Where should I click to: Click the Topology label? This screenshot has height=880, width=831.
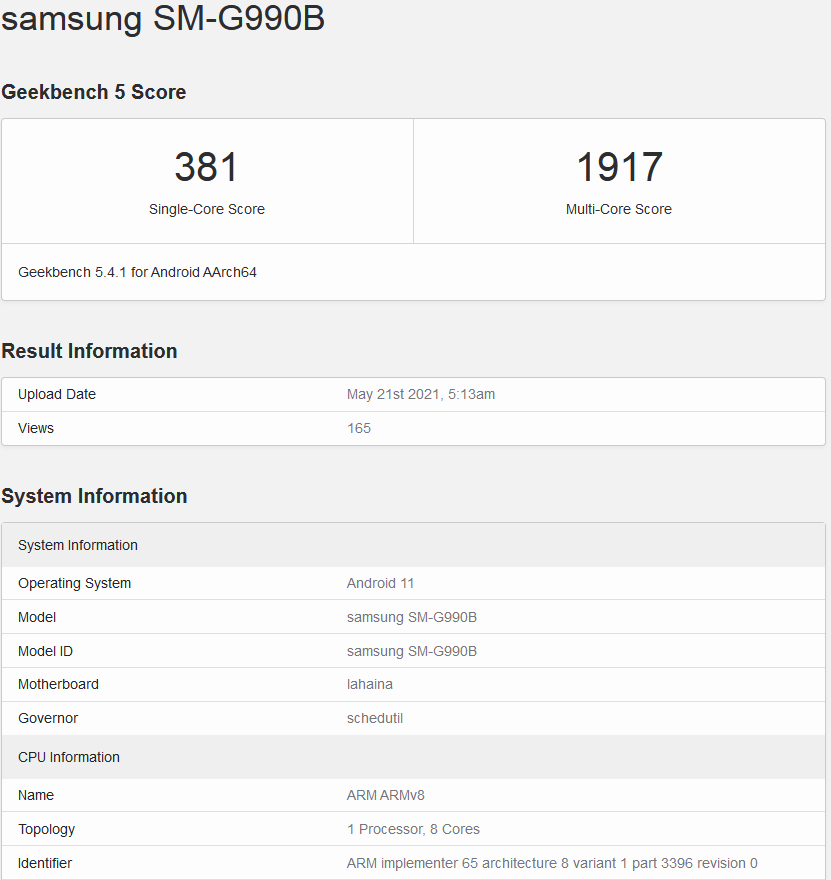(47, 829)
